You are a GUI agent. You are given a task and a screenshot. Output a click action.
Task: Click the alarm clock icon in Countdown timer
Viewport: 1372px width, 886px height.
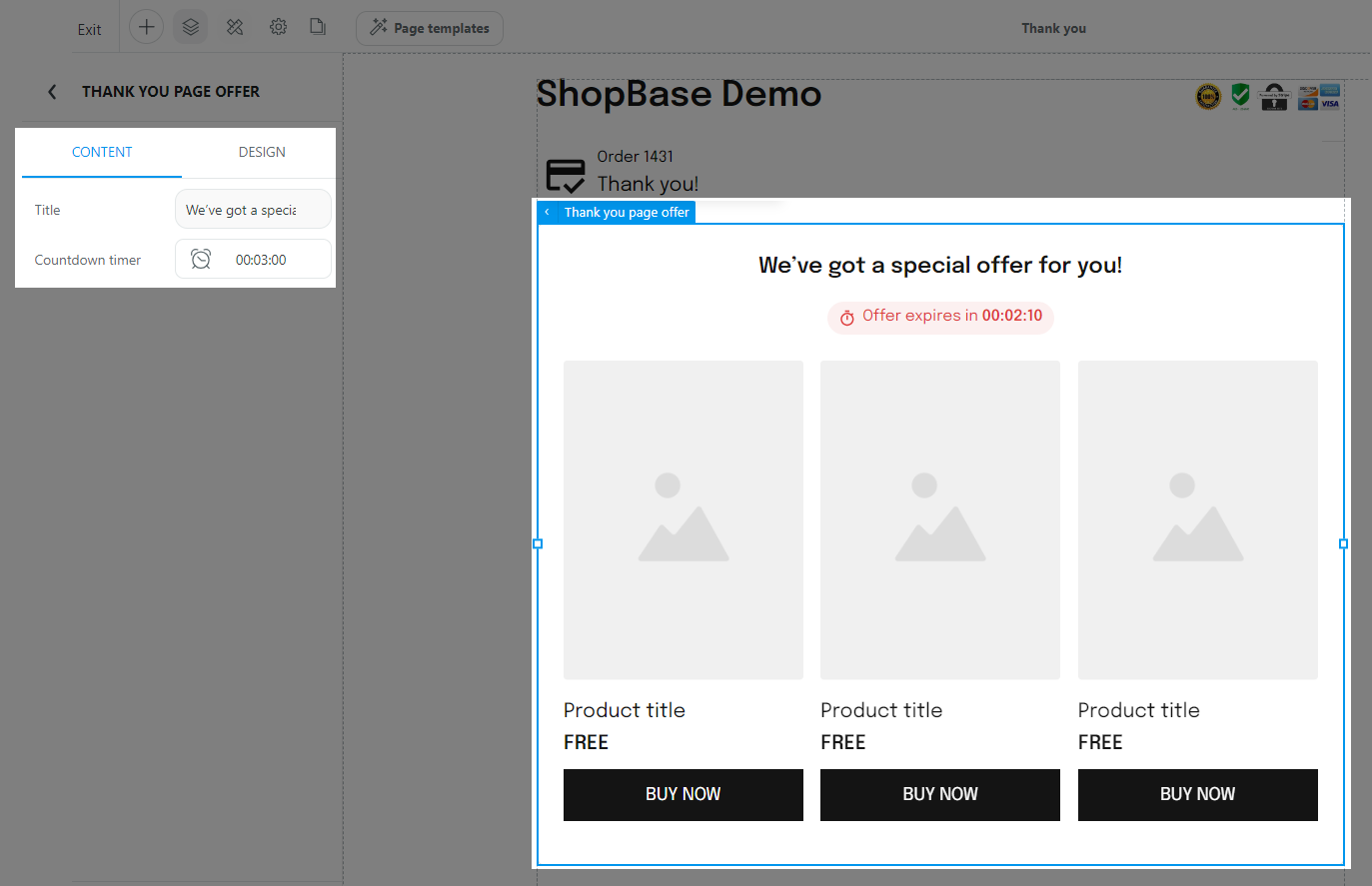coord(201,260)
